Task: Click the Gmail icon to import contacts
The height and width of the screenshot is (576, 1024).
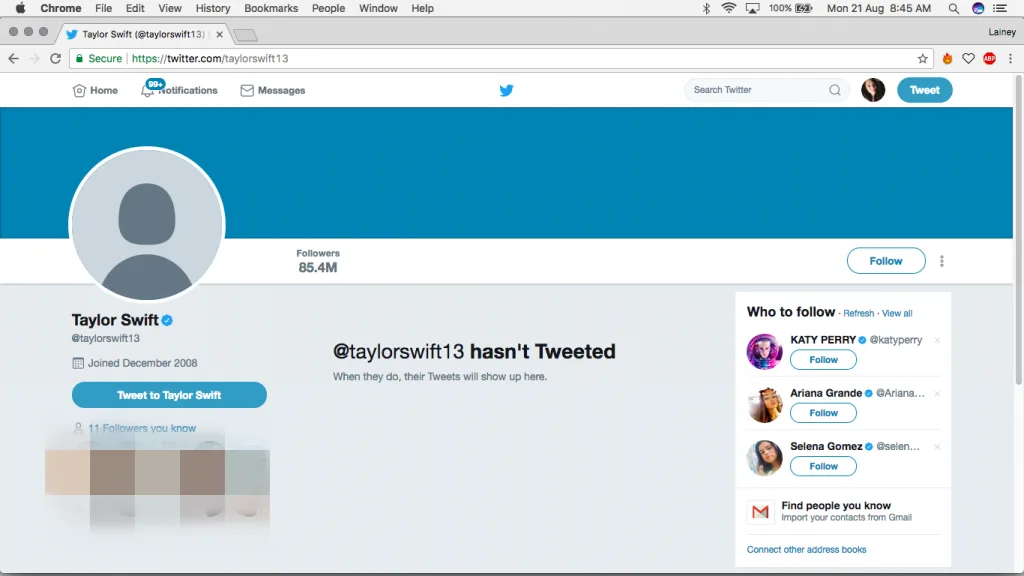Action: point(760,512)
